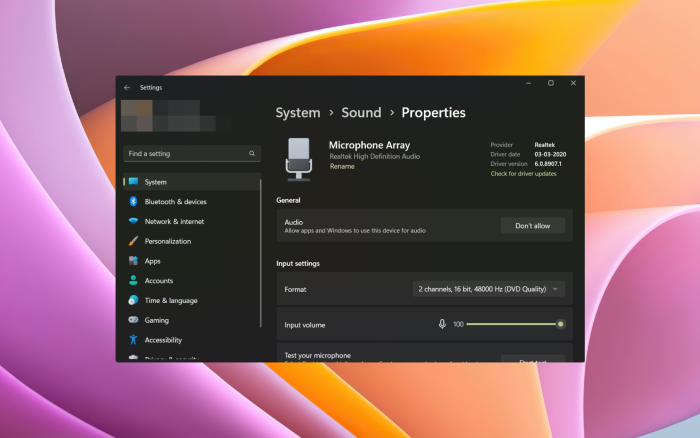Viewport: 700px width, 438px height.
Task: Click the Network wifi icon in sidebar
Action: (x=133, y=221)
